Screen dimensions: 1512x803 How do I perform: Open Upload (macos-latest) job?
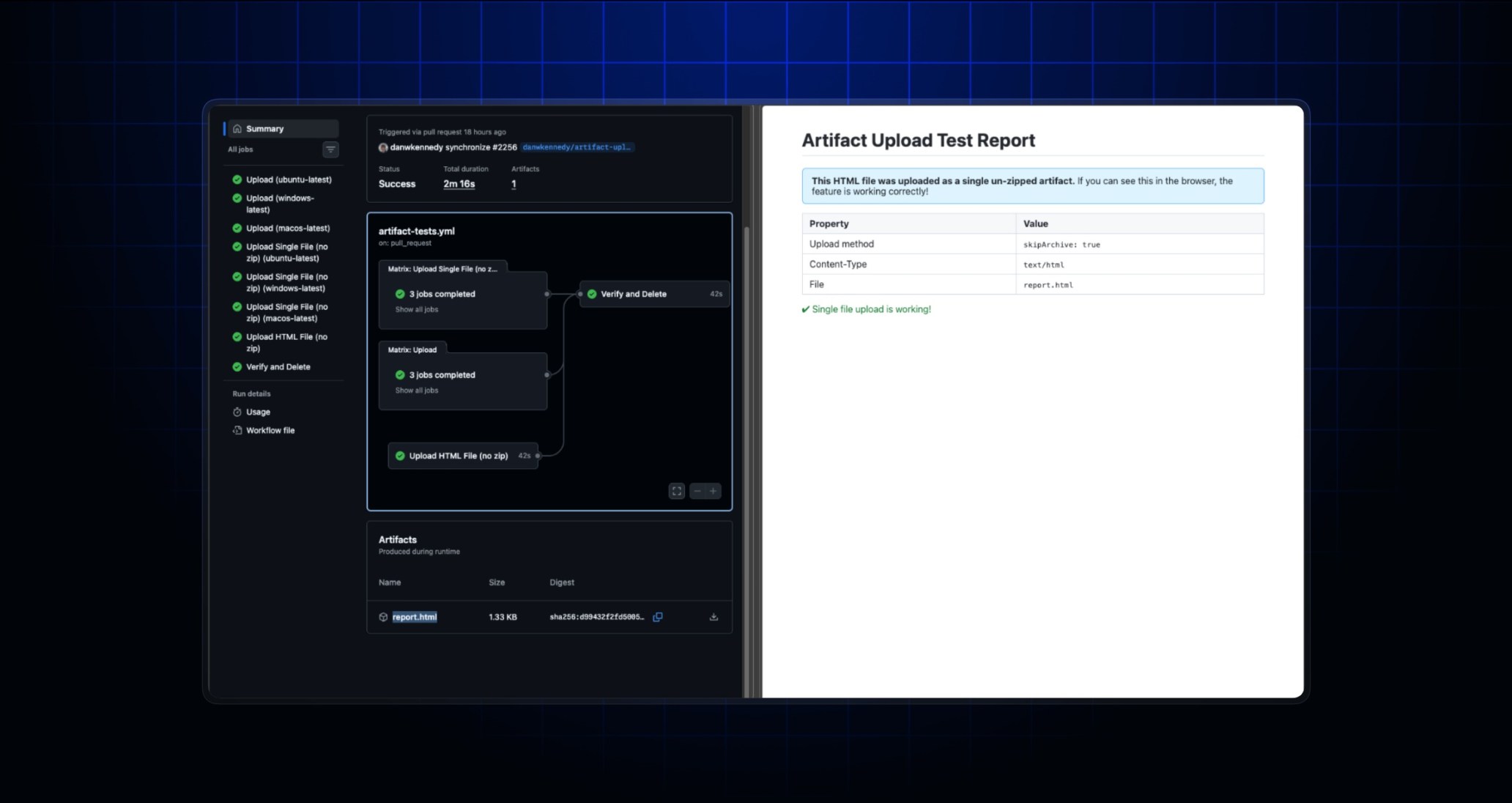pyautogui.click(x=287, y=228)
